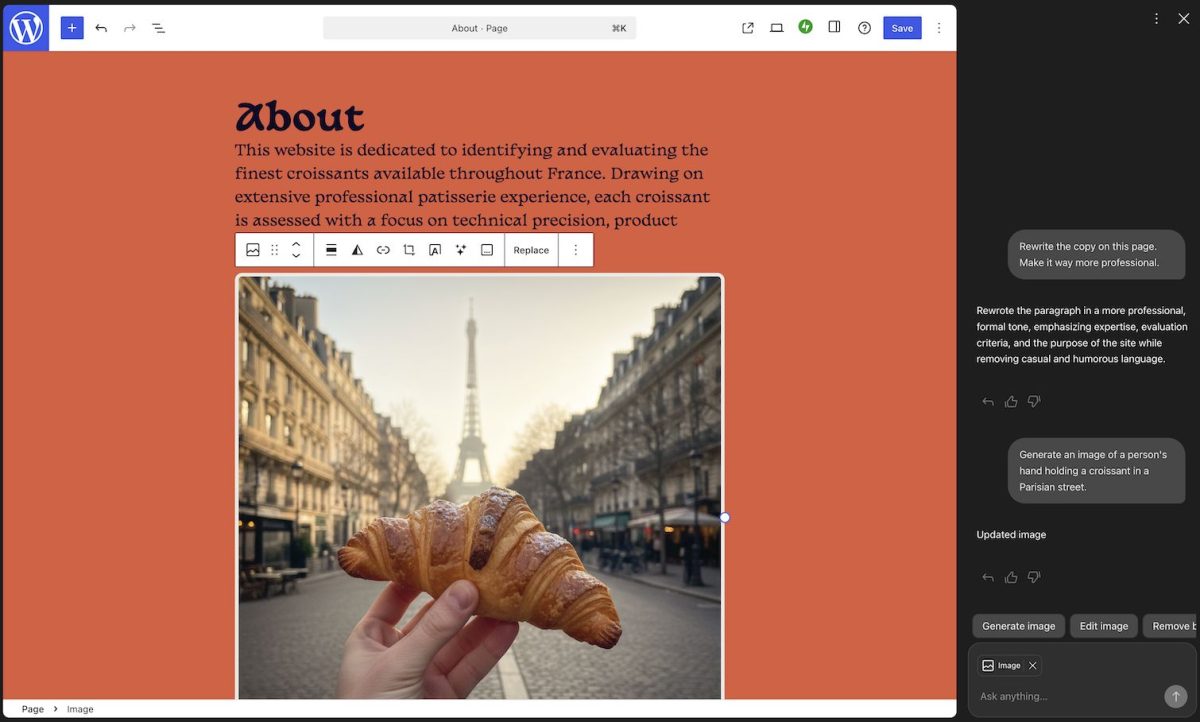Apply a duotone filter to the image
The height and width of the screenshot is (722, 1200).
click(357, 250)
